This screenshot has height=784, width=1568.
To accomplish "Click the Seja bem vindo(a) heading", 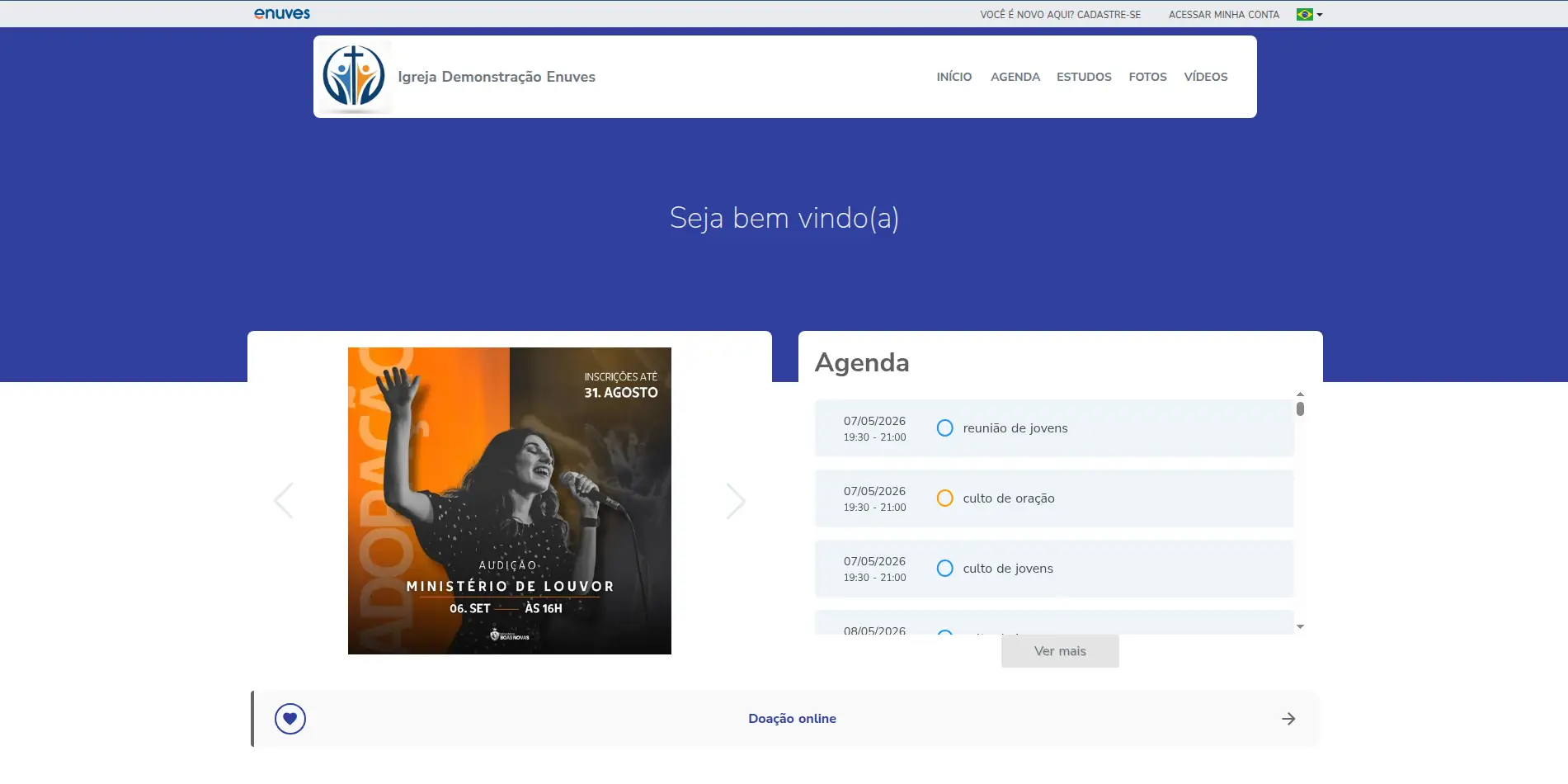I will click(x=784, y=218).
